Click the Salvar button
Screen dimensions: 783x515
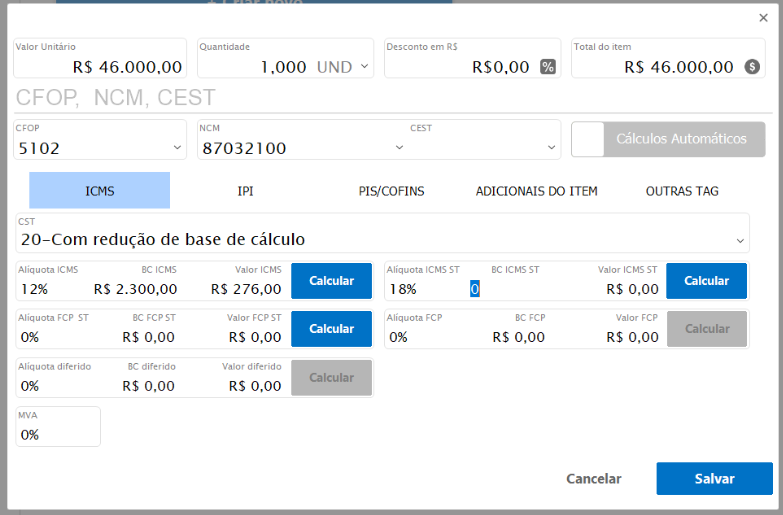(714, 479)
